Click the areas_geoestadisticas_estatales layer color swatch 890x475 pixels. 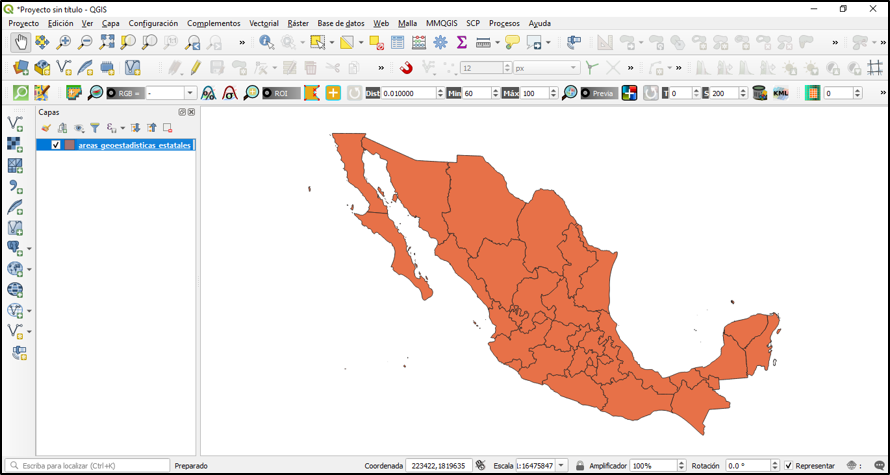tap(69, 145)
